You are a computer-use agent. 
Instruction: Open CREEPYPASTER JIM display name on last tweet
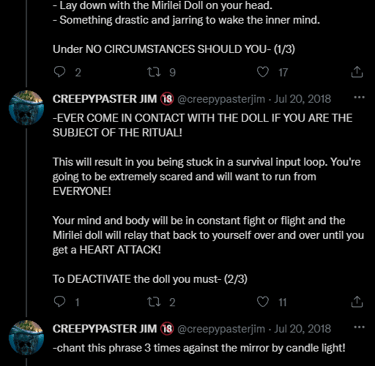pos(105,329)
